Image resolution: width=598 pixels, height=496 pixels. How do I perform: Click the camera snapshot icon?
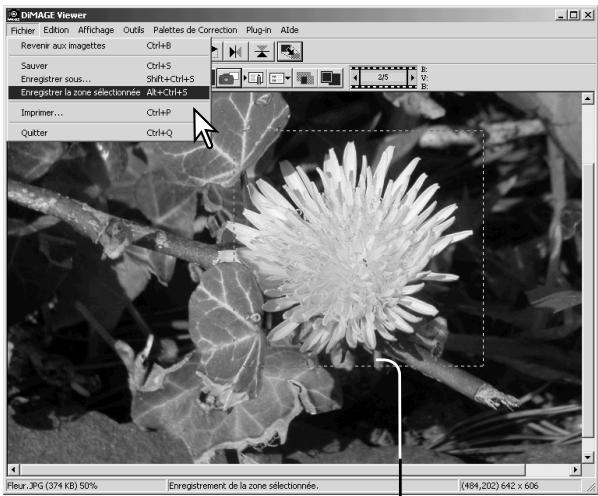pos(229,78)
